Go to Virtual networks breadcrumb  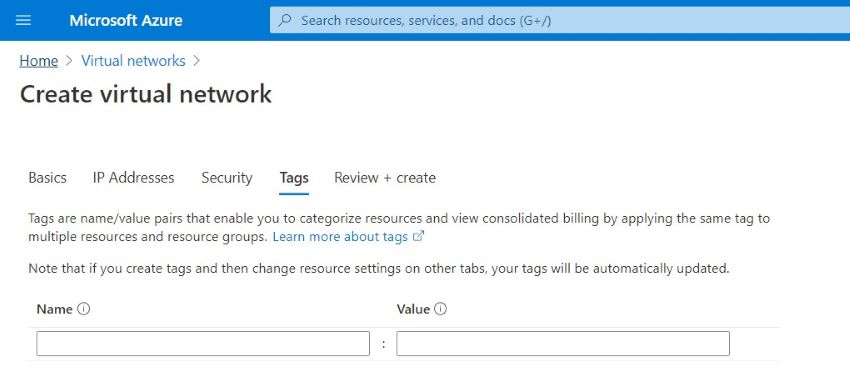point(133,61)
